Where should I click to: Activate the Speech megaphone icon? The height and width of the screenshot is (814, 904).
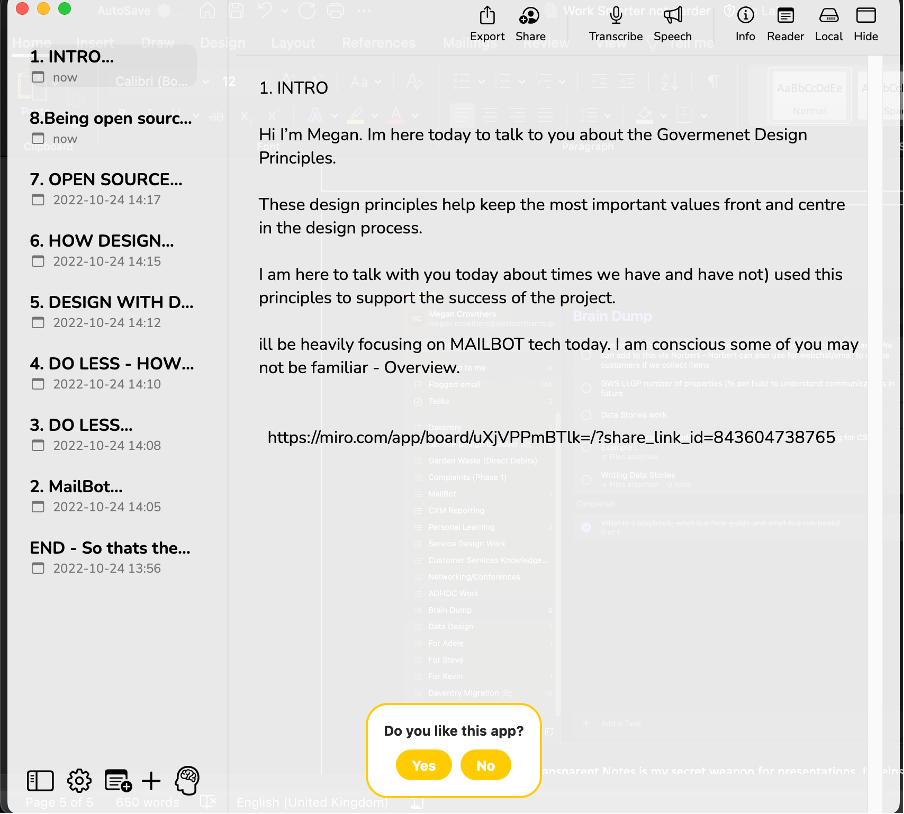(x=672, y=16)
